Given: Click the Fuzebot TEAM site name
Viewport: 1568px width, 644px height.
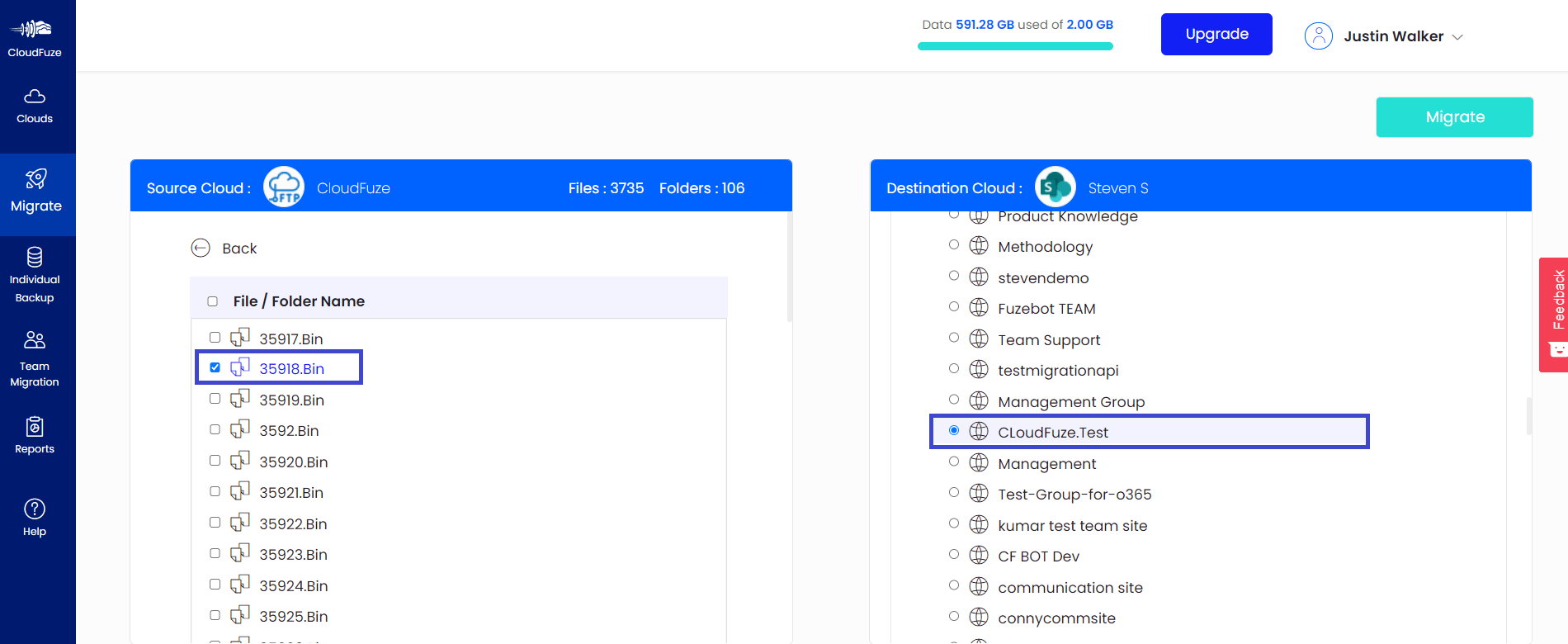Looking at the screenshot, I should pos(1046,309).
